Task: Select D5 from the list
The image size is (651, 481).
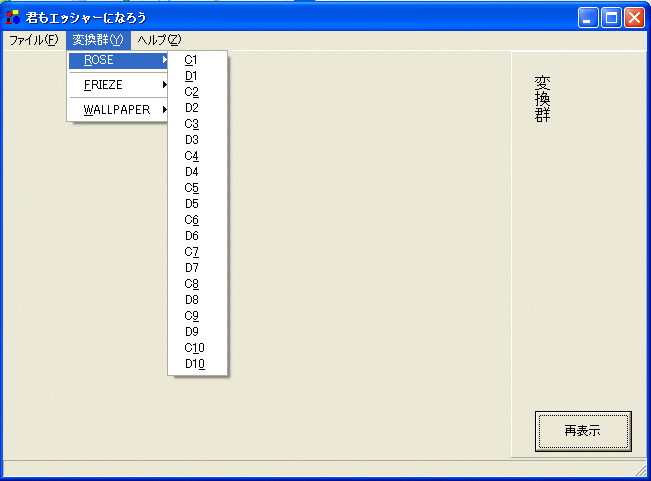Action: point(198,204)
